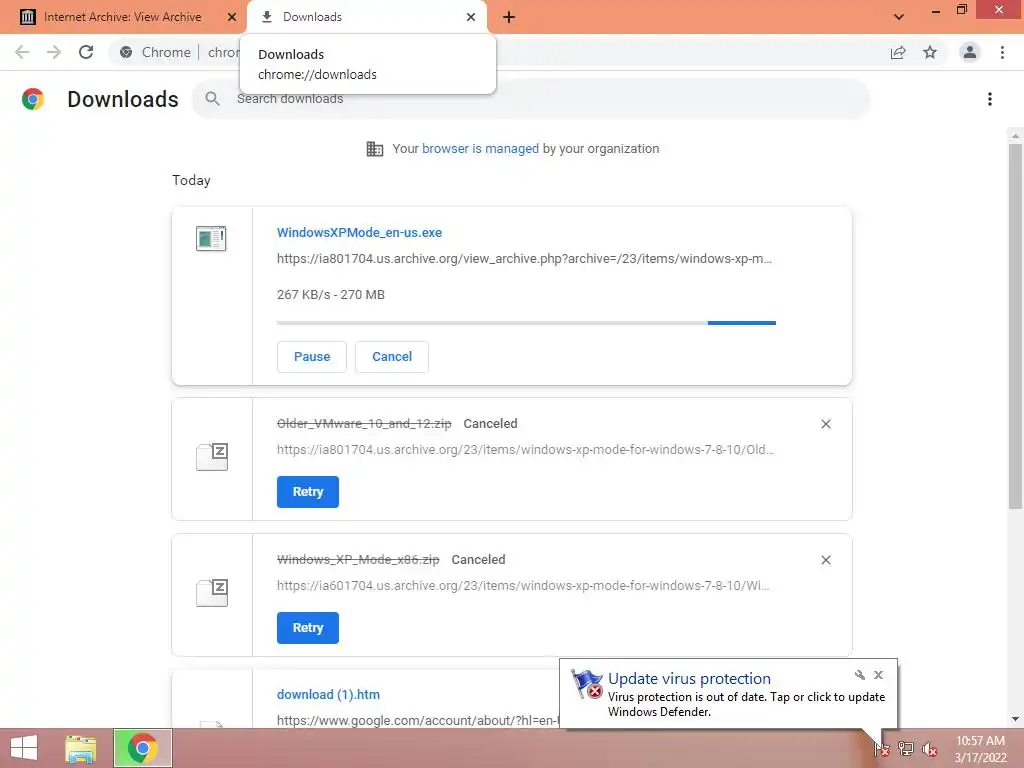Retry the Windows_XP_Mode_x86.zip download
The image size is (1024, 768).
(308, 628)
